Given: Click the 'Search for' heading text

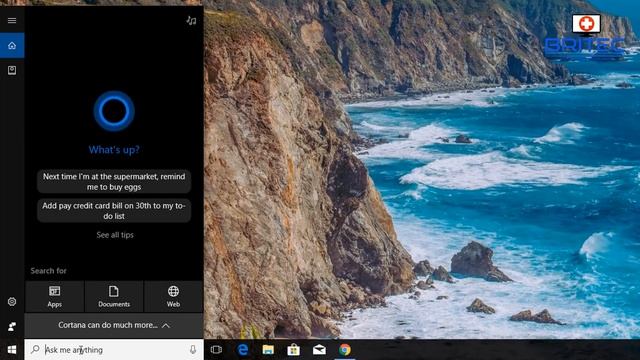Looking at the screenshot, I should [48, 271].
